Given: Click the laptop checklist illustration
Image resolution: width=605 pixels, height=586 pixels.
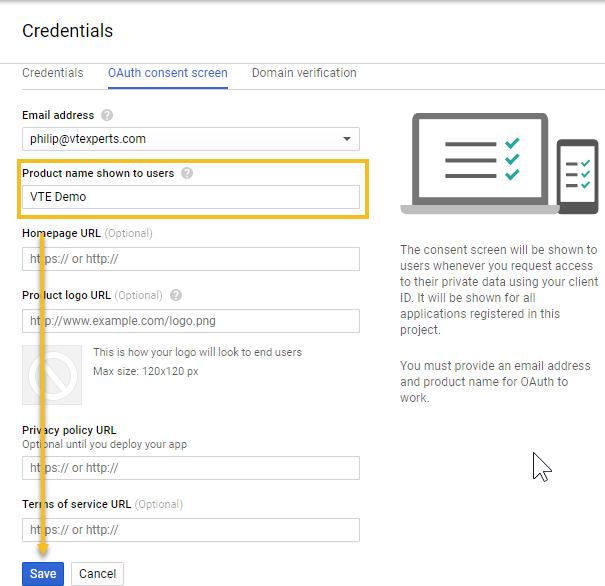Looking at the screenshot, I should point(480,163).
